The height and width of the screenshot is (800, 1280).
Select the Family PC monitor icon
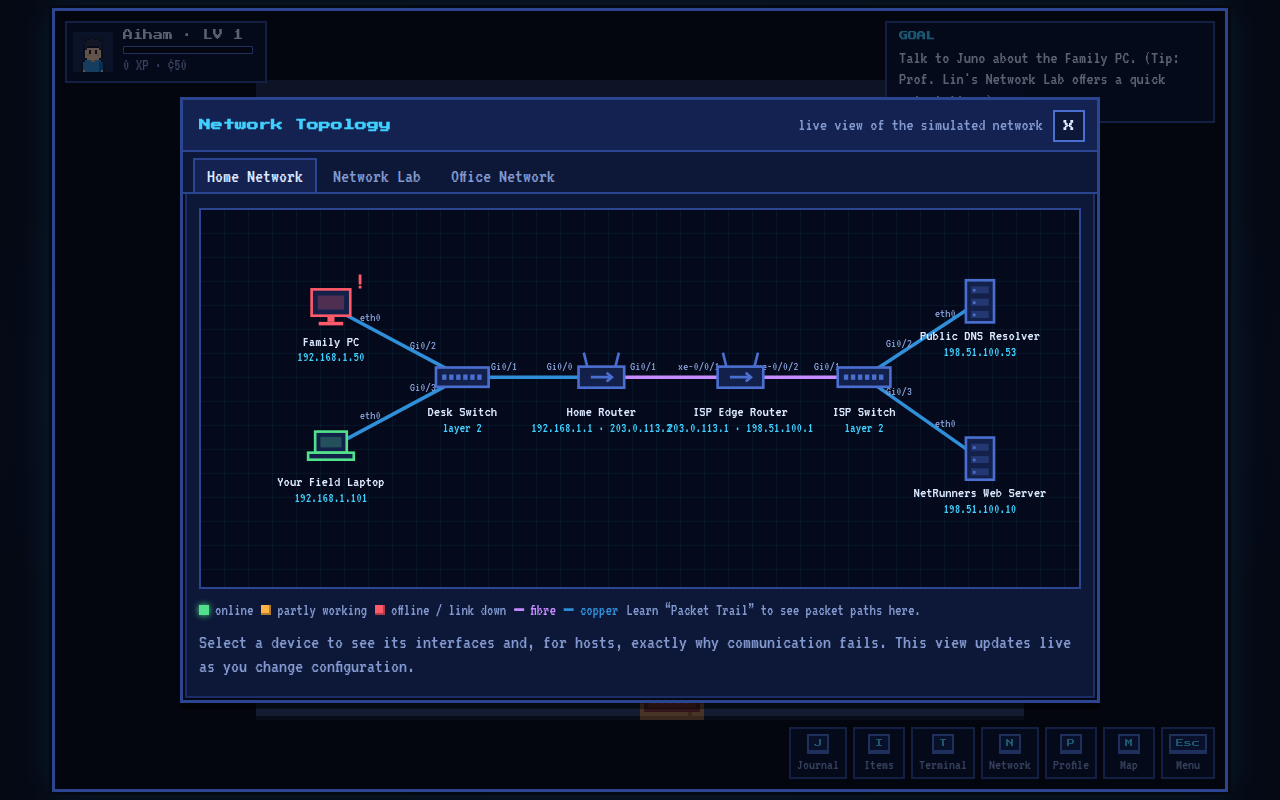(x=331, y=307)
